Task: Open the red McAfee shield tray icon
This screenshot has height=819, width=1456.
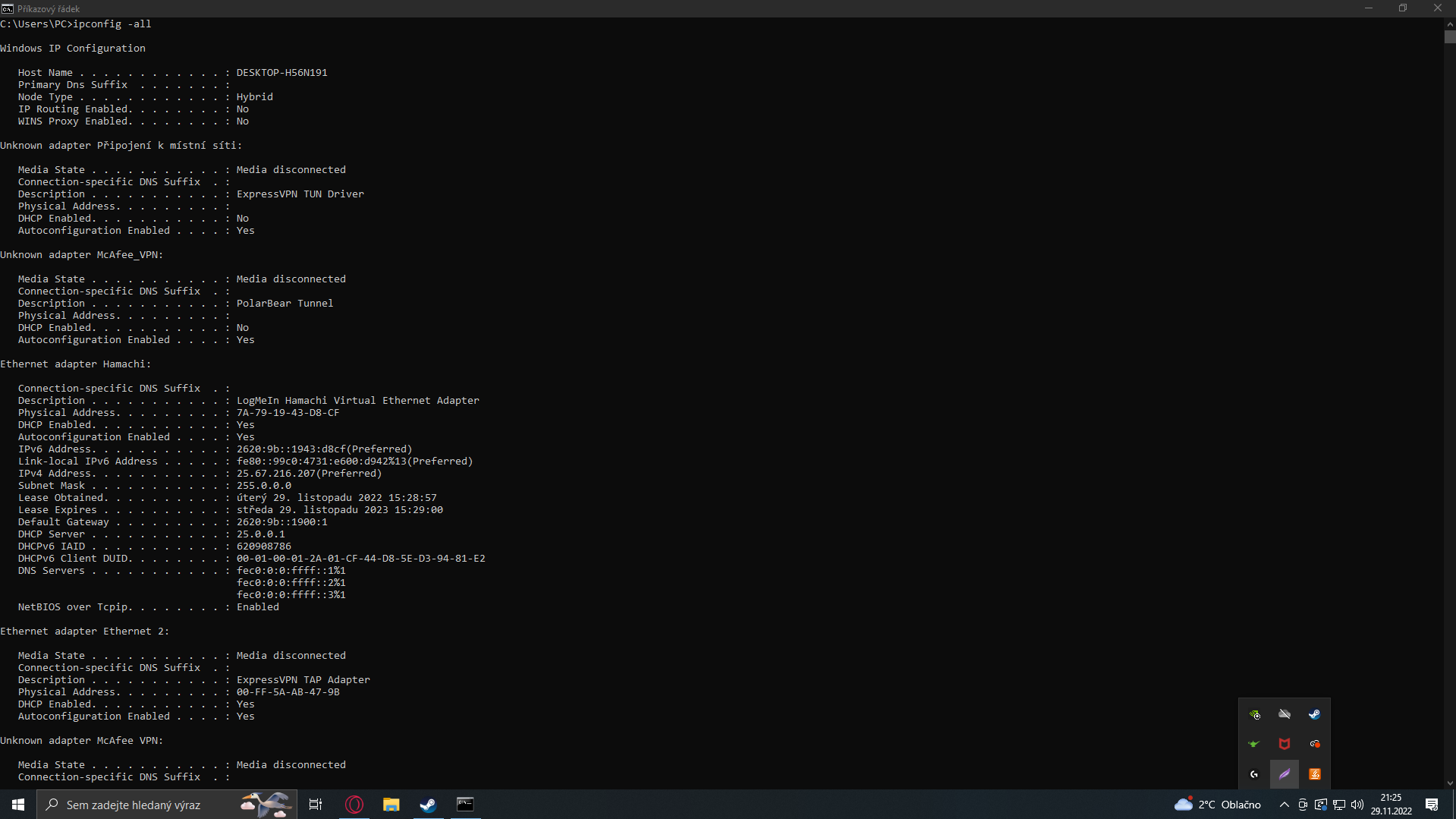Action: [1285, 744]
